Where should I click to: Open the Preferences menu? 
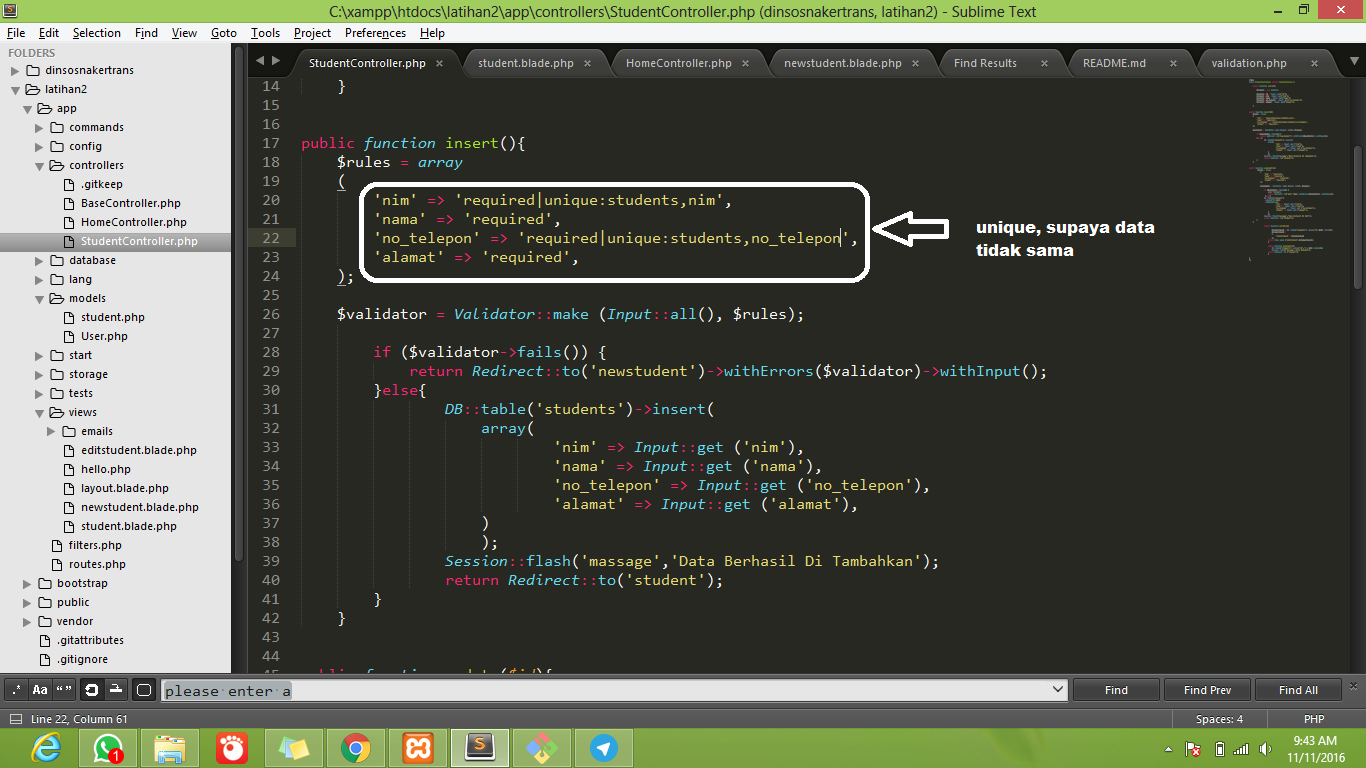[374, 33]
